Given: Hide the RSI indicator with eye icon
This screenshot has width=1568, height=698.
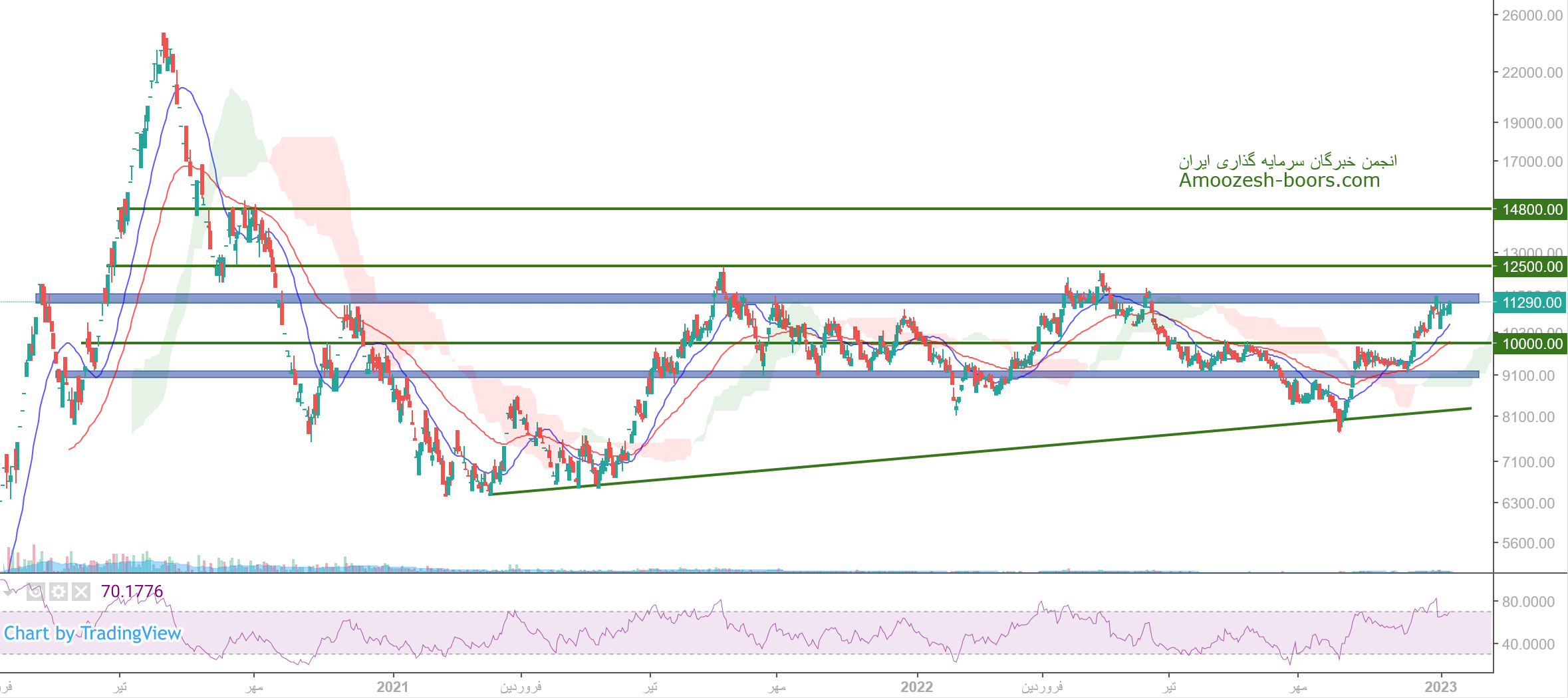Looking at the screenshot, I should point(36,591).
